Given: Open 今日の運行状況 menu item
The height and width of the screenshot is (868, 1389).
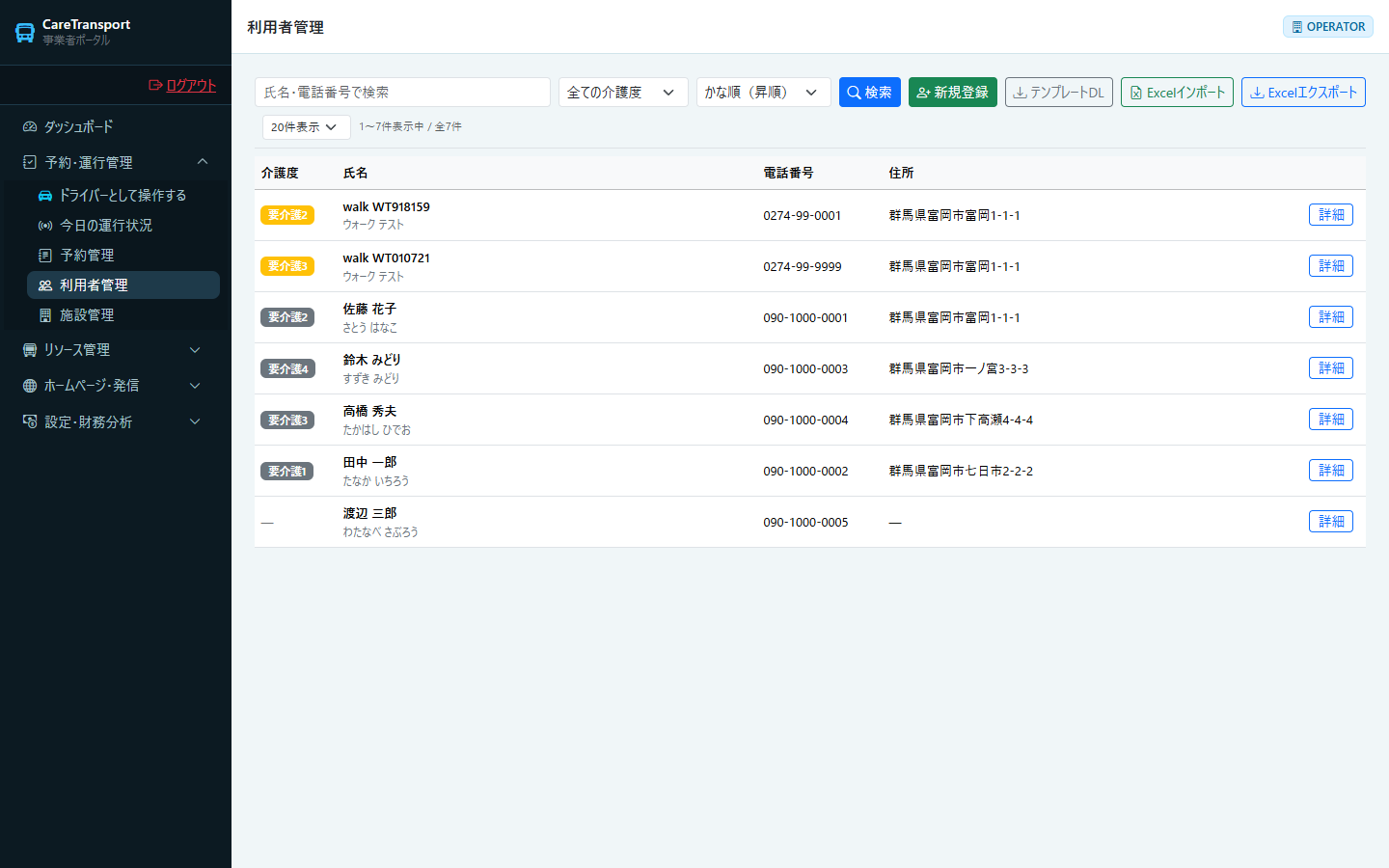Looking at the screenshot, I should pos(123,225).
